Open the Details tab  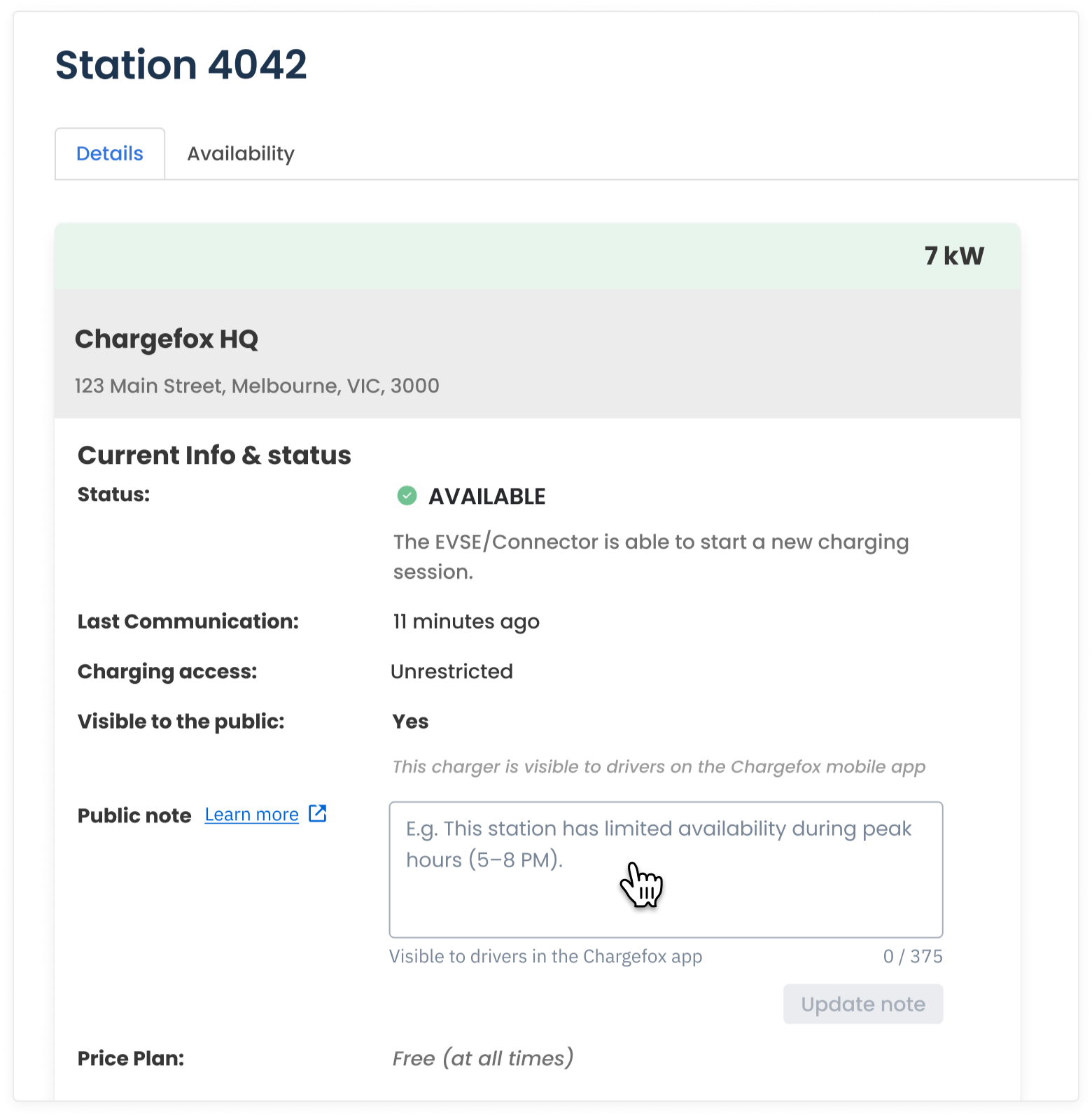point(110,153)
